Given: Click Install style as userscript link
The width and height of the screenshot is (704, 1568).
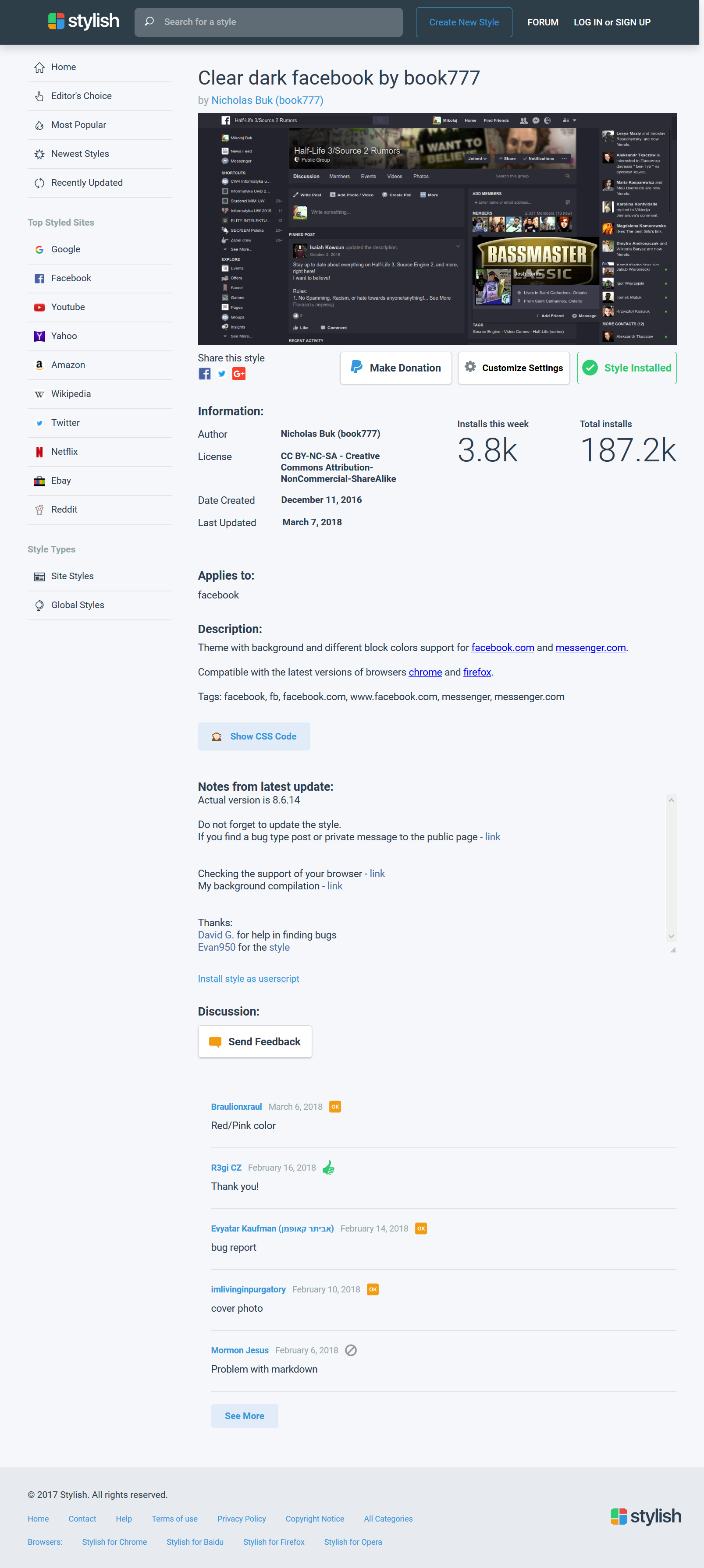Looking at the screenshot, I should click(249, 979).
